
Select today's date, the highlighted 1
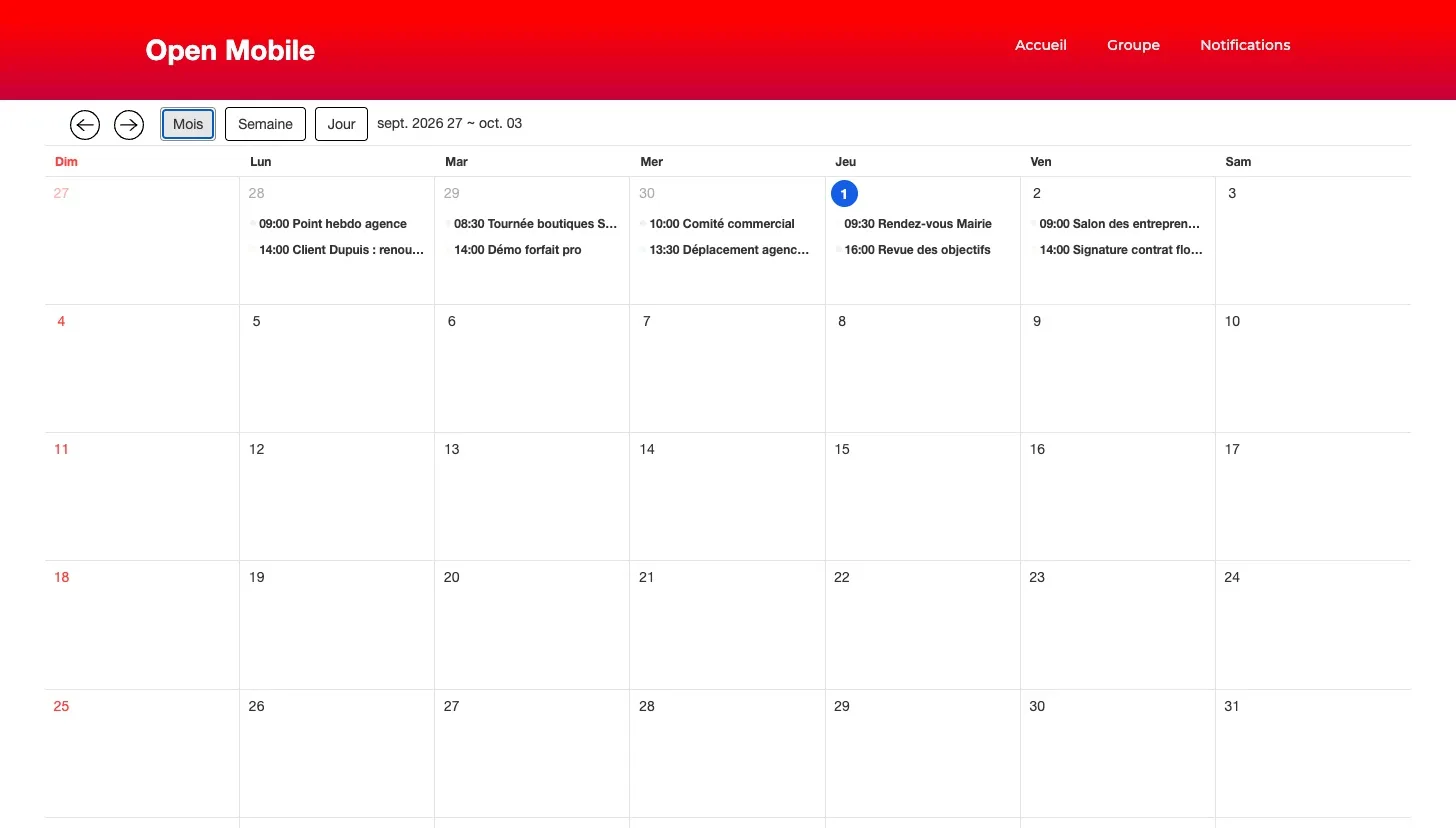(844, 193)
